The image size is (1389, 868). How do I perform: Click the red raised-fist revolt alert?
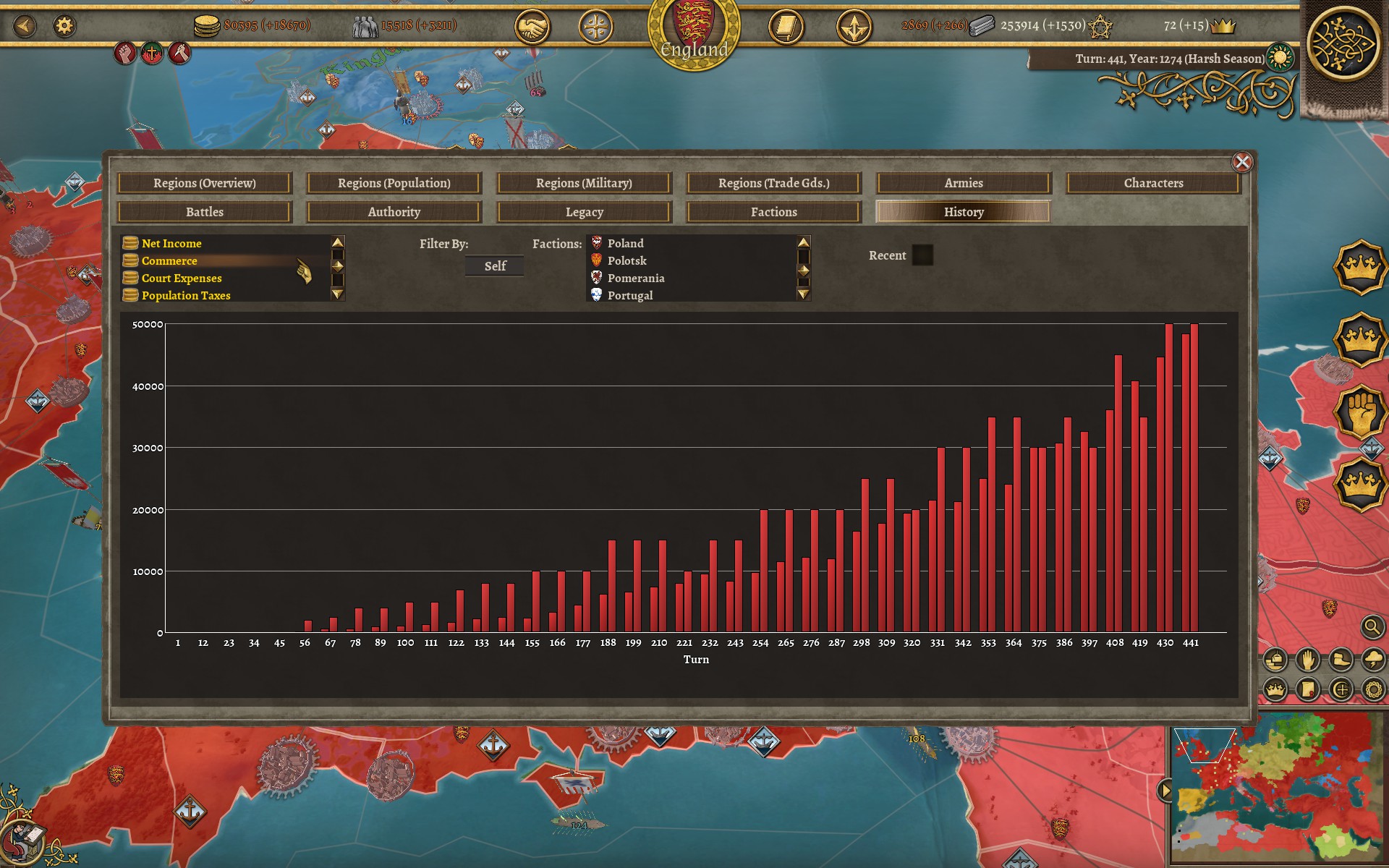[x=125, y=53]
